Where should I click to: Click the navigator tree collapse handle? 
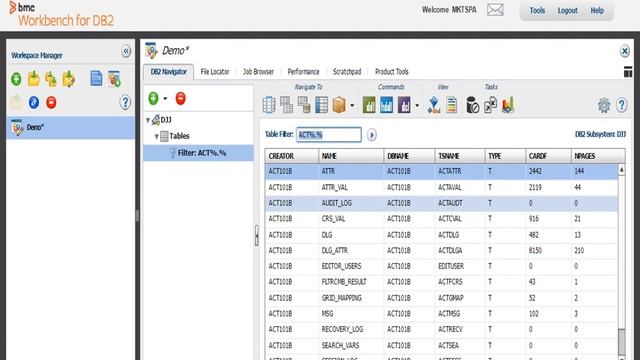[x=256, y=236]
